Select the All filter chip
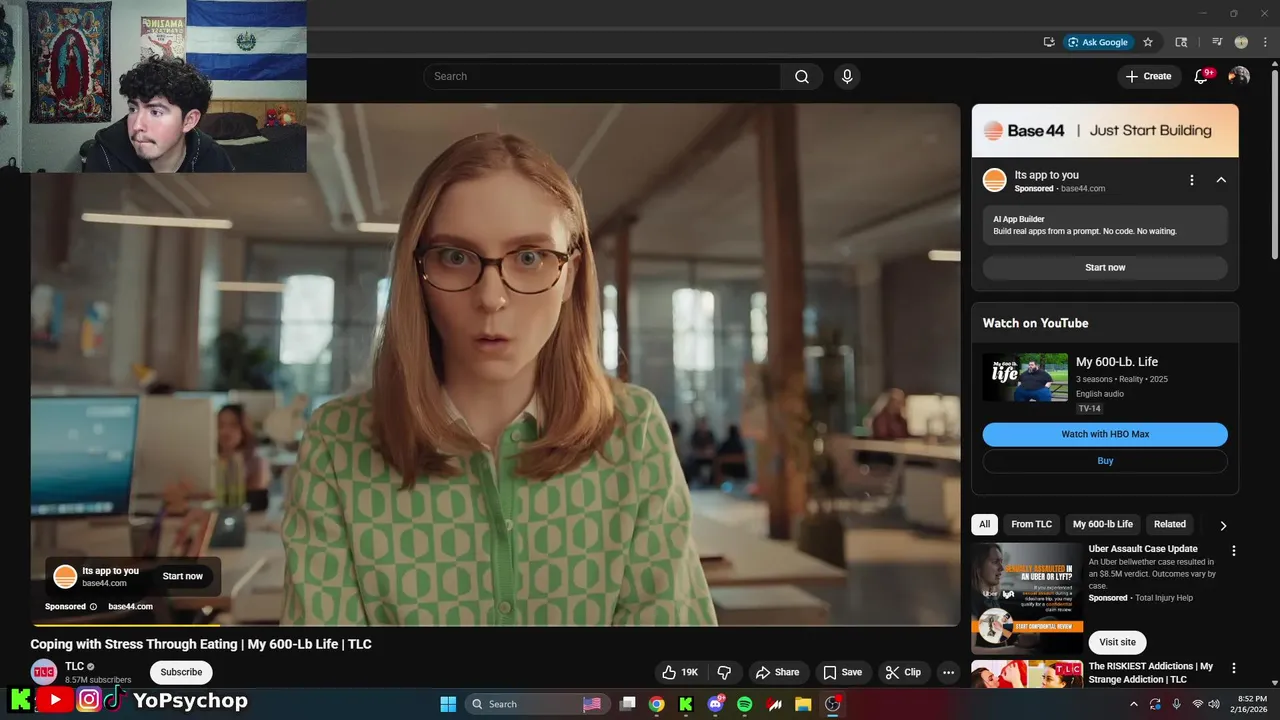 coord(985,524)
